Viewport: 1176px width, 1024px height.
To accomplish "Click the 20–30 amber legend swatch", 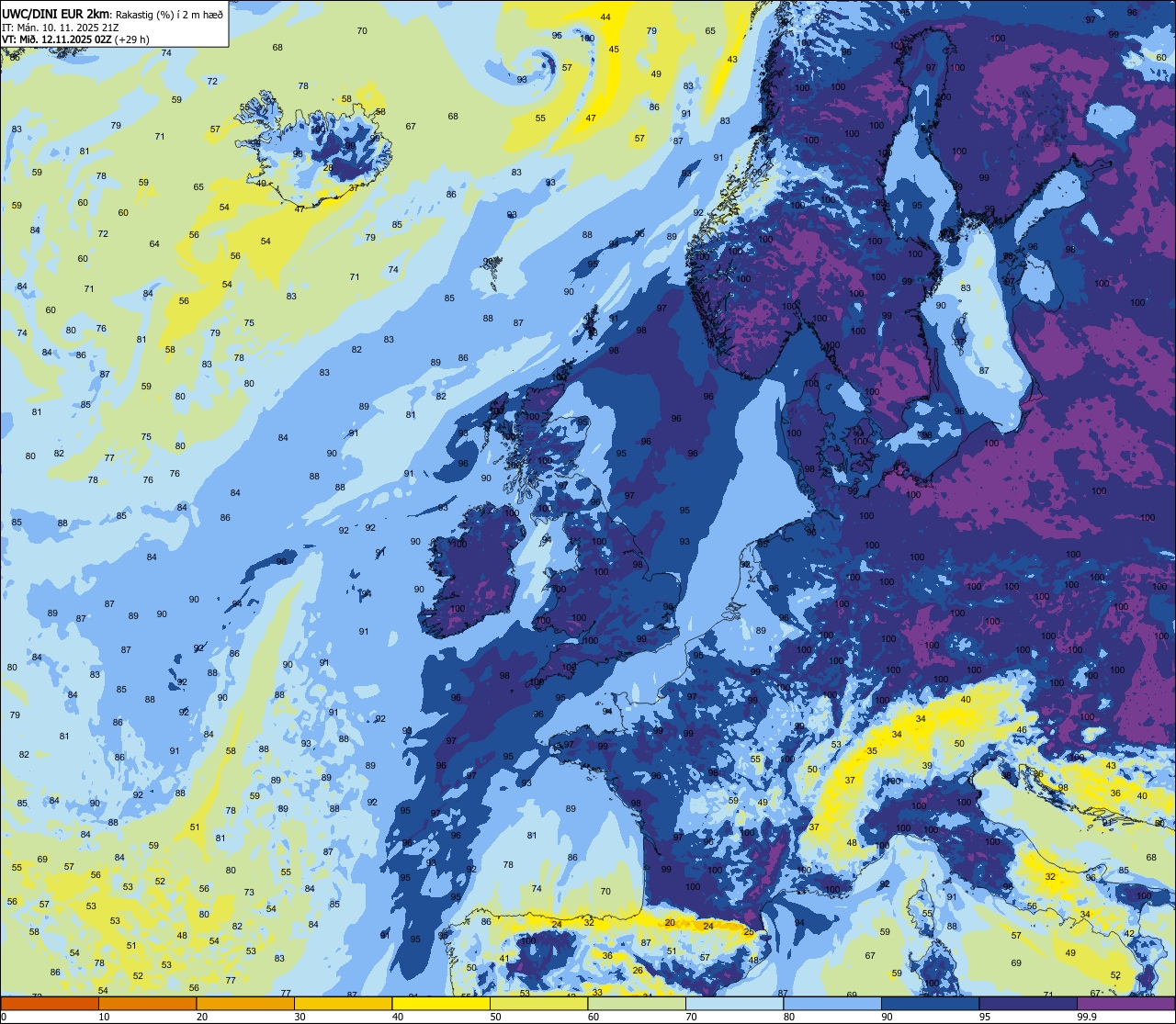I will click(245, 1003).
